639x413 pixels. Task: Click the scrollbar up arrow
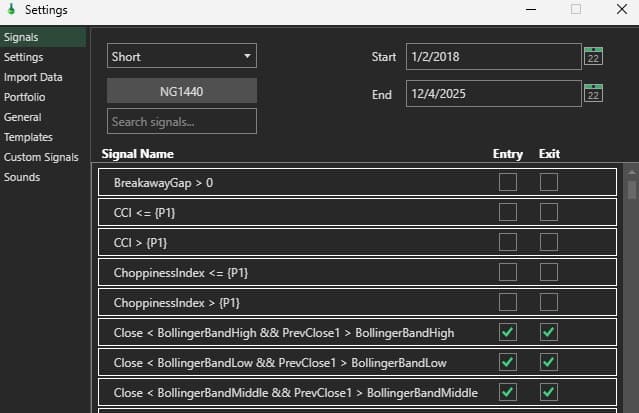pyautogui.click(x=632, y=172)
